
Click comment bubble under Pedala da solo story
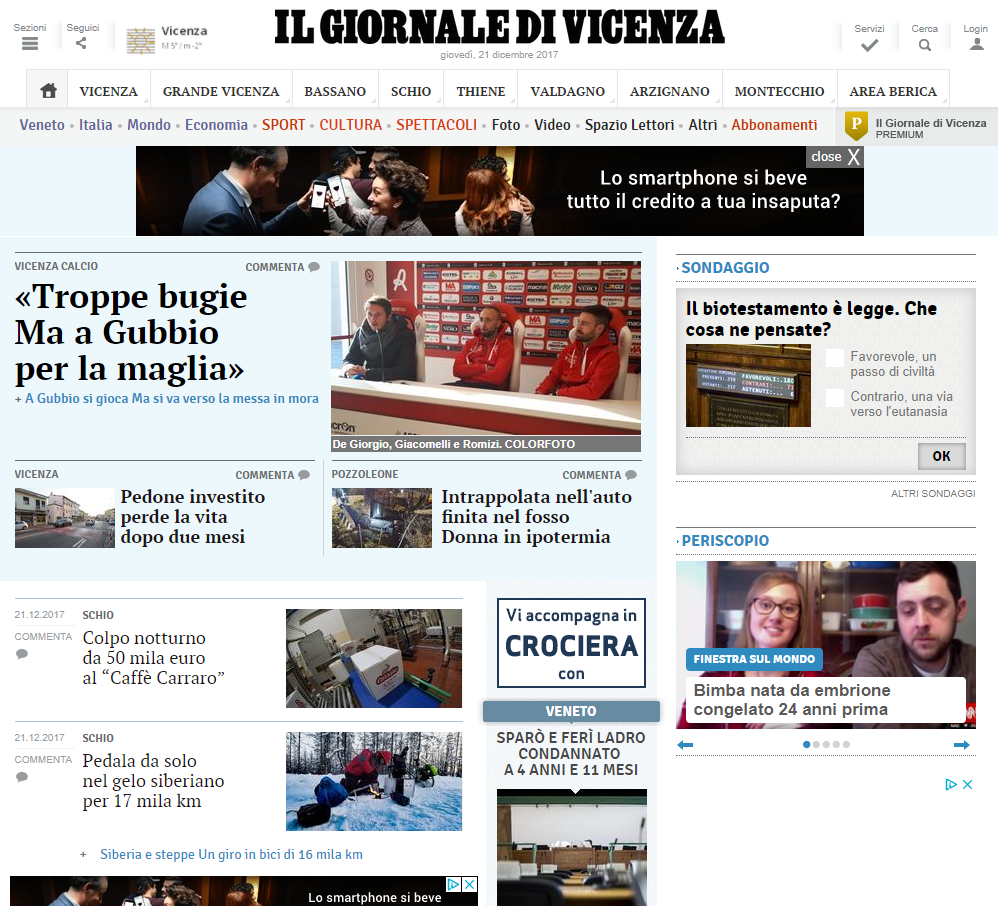(22, 777)
